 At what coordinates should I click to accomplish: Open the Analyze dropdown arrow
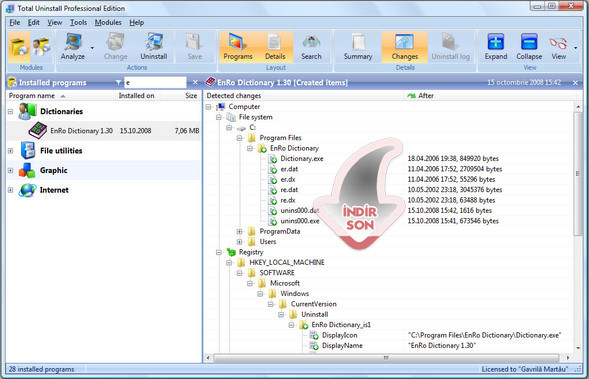92,48
